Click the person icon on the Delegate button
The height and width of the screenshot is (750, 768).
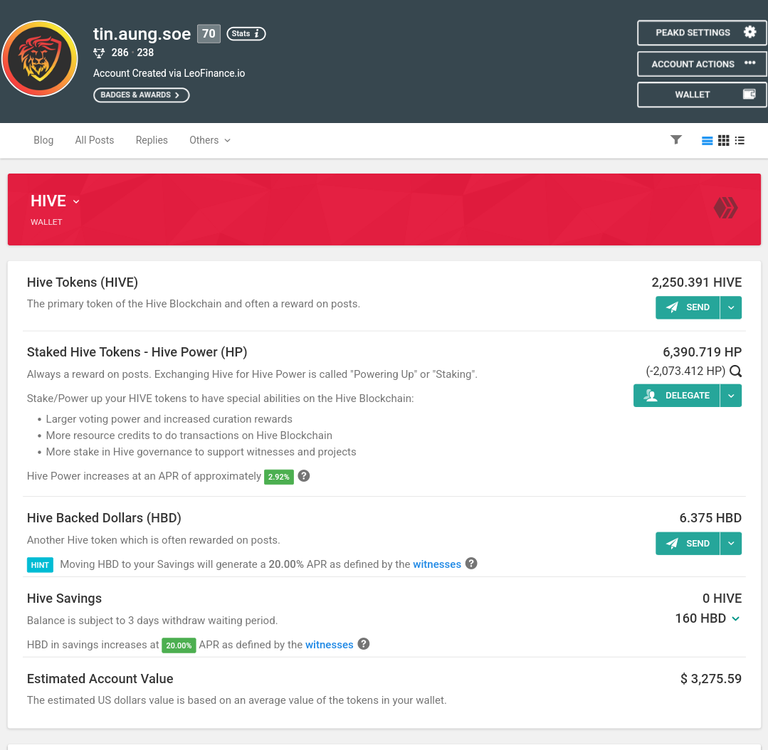click(650, 395)
